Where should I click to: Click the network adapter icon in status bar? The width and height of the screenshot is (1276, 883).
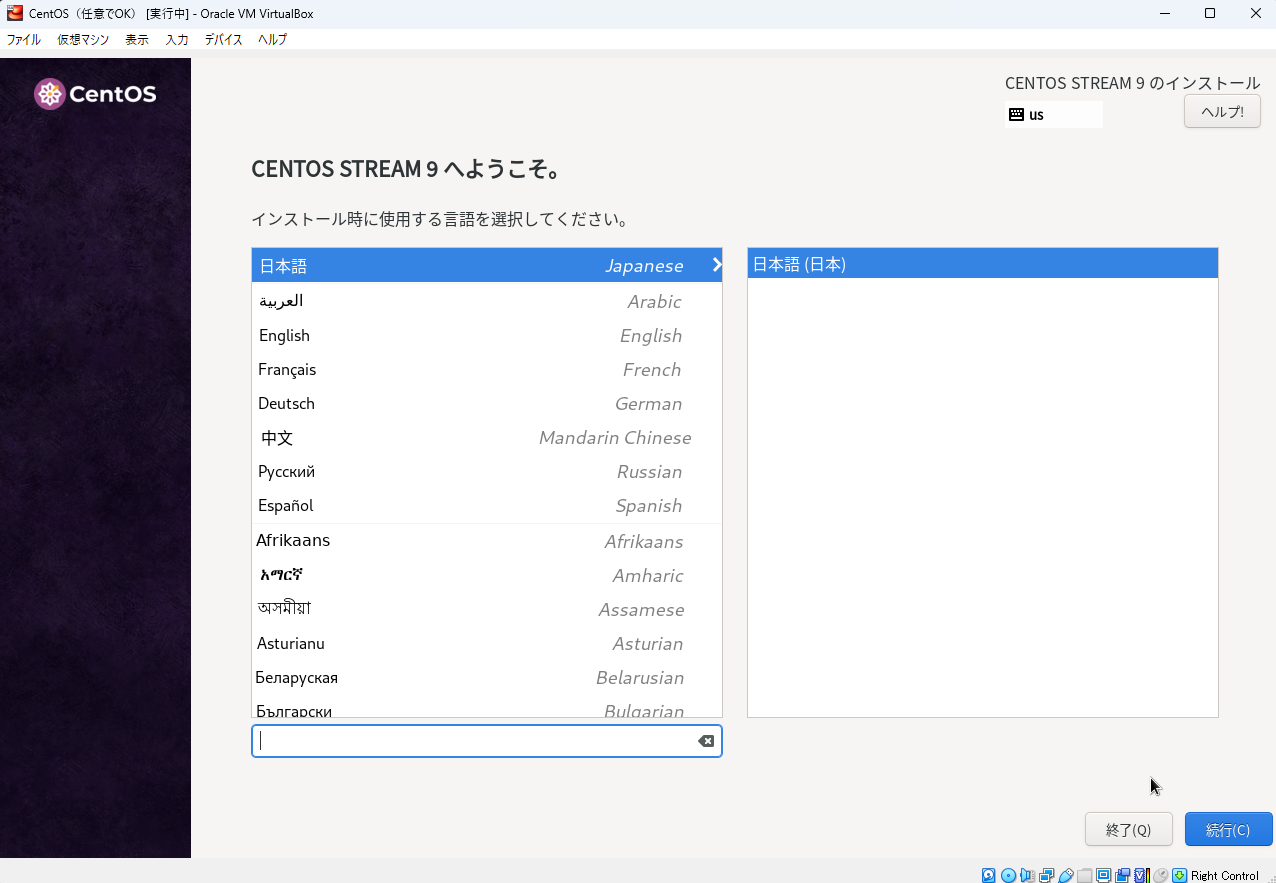1046,874
